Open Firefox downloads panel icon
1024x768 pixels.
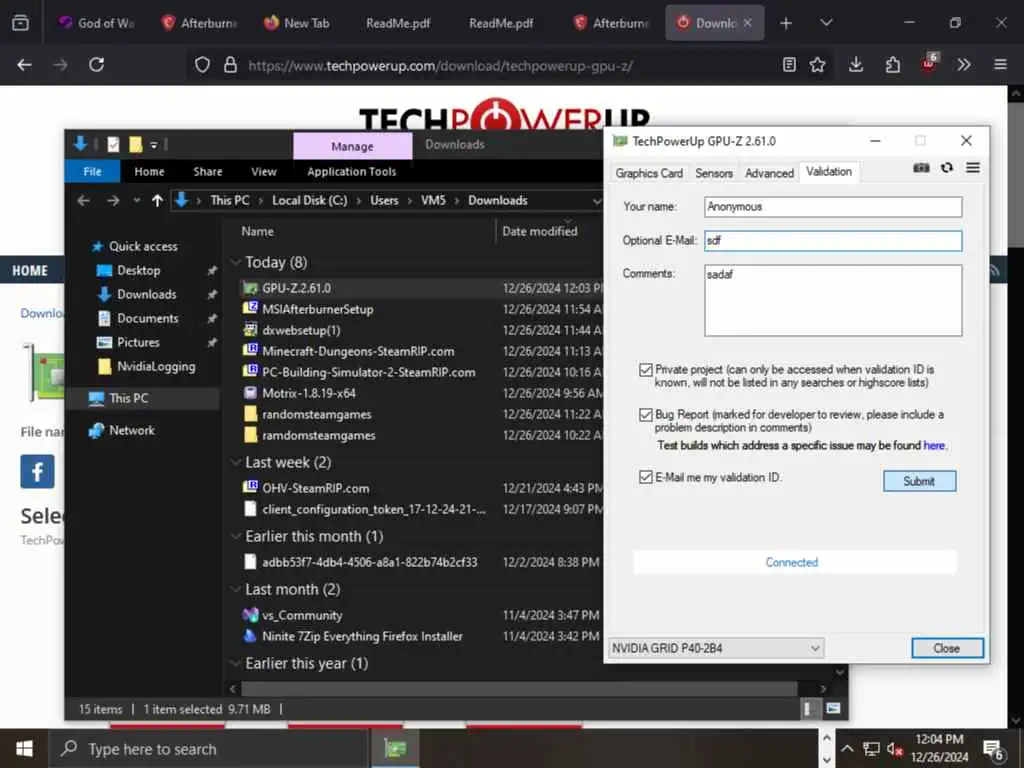pyautogui.click(x=856, y=65)
